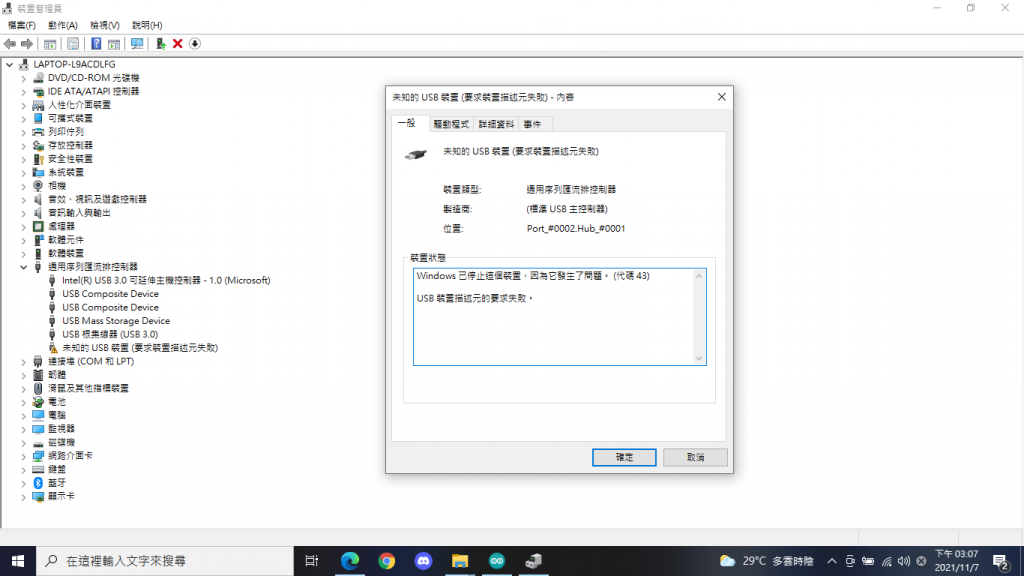
Task: Click the red X toolbar icon
Action: click(x=178, y=44)
